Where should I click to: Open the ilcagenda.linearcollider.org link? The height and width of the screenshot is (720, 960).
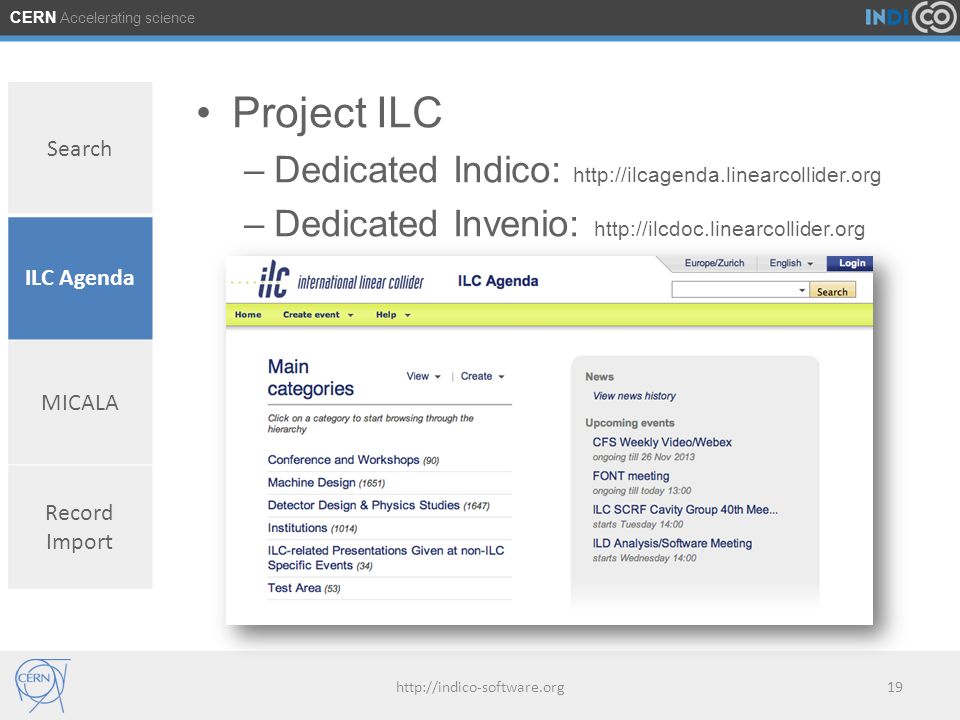click(x=727, y=175)
